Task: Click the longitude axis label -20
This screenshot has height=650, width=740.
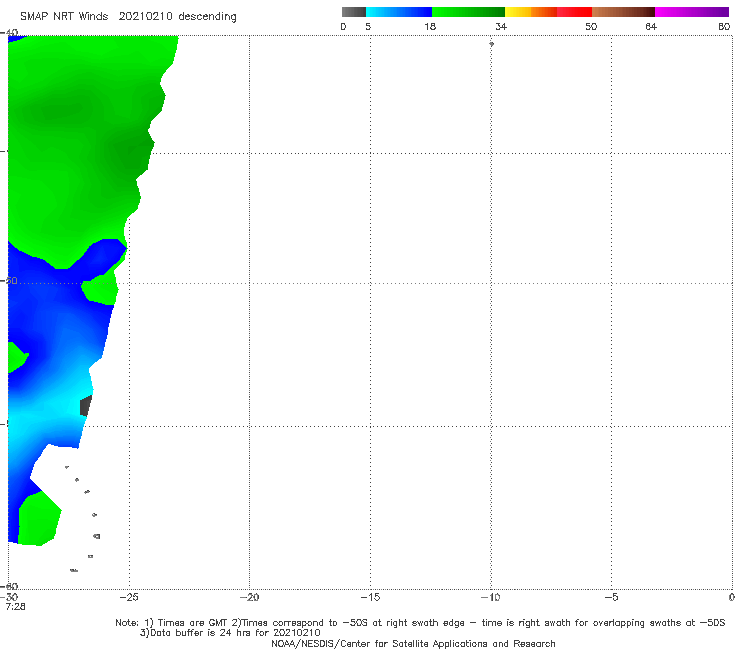Action: coord(249,597)
